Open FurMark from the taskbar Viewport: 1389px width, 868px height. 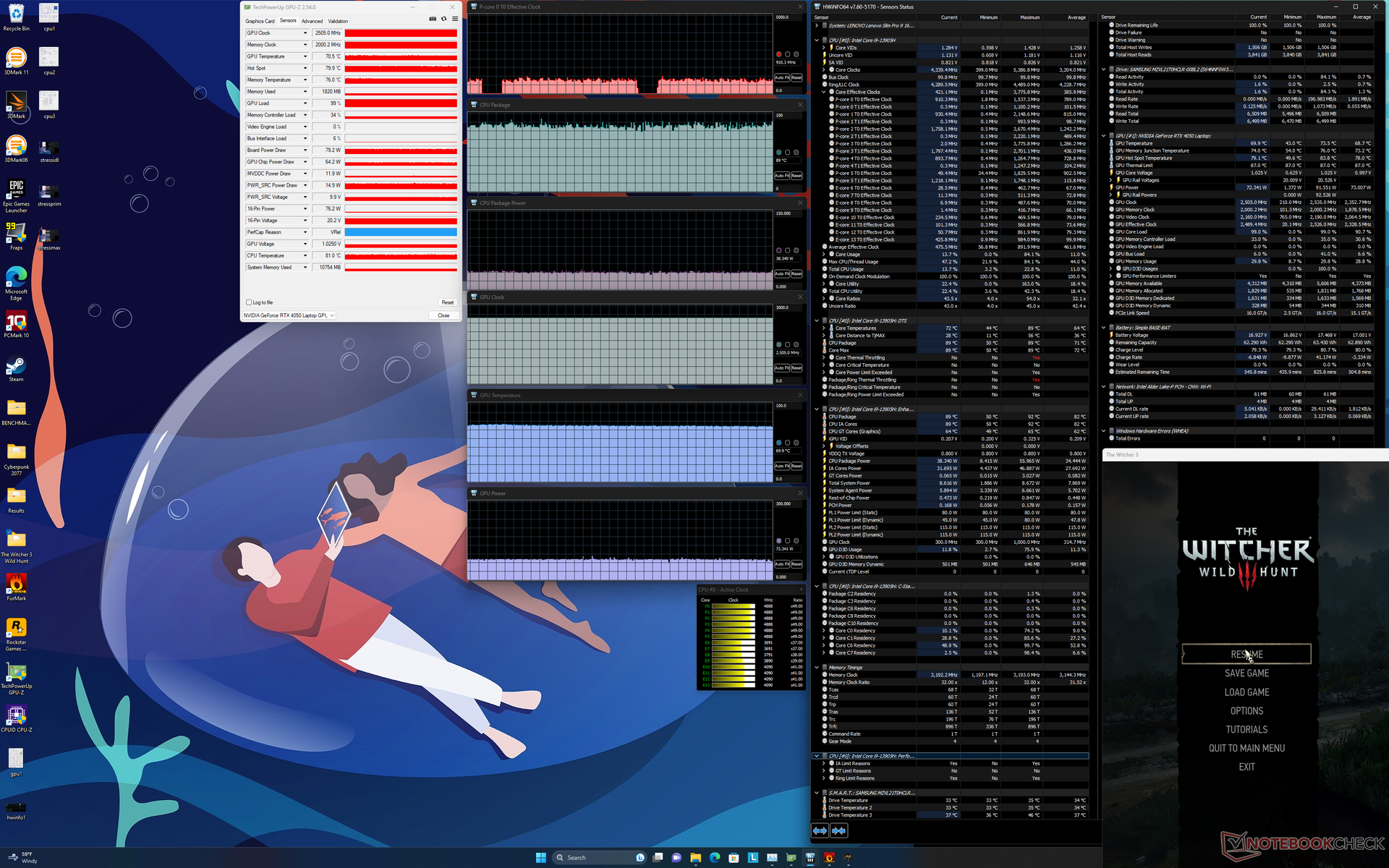click(829, 857)
